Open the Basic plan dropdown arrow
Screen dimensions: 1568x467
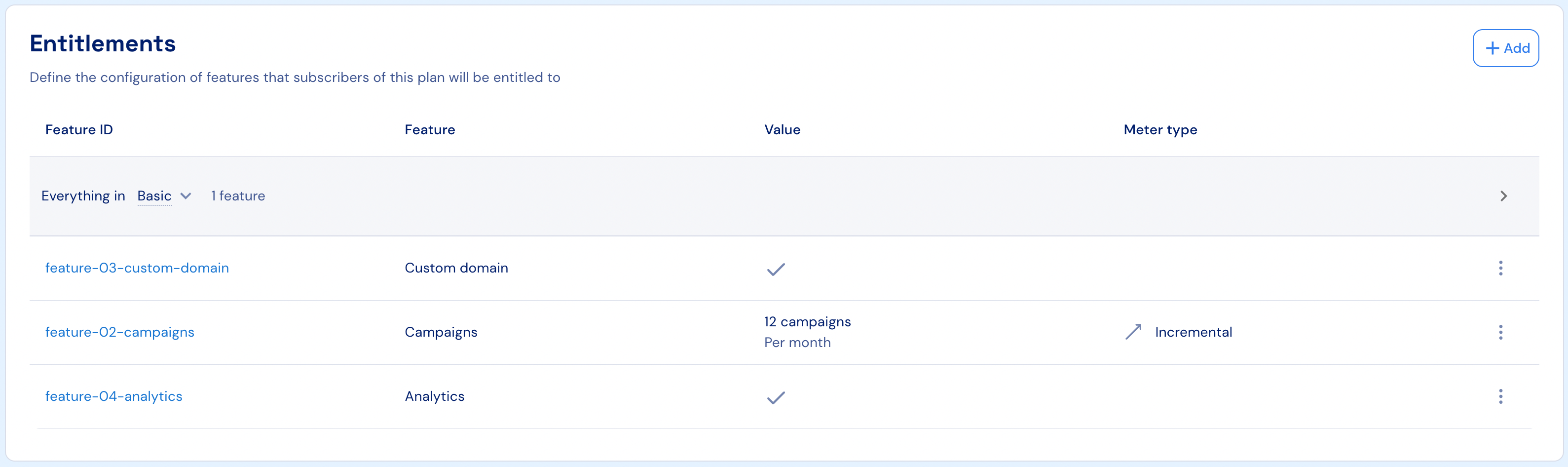coord(186,196)
